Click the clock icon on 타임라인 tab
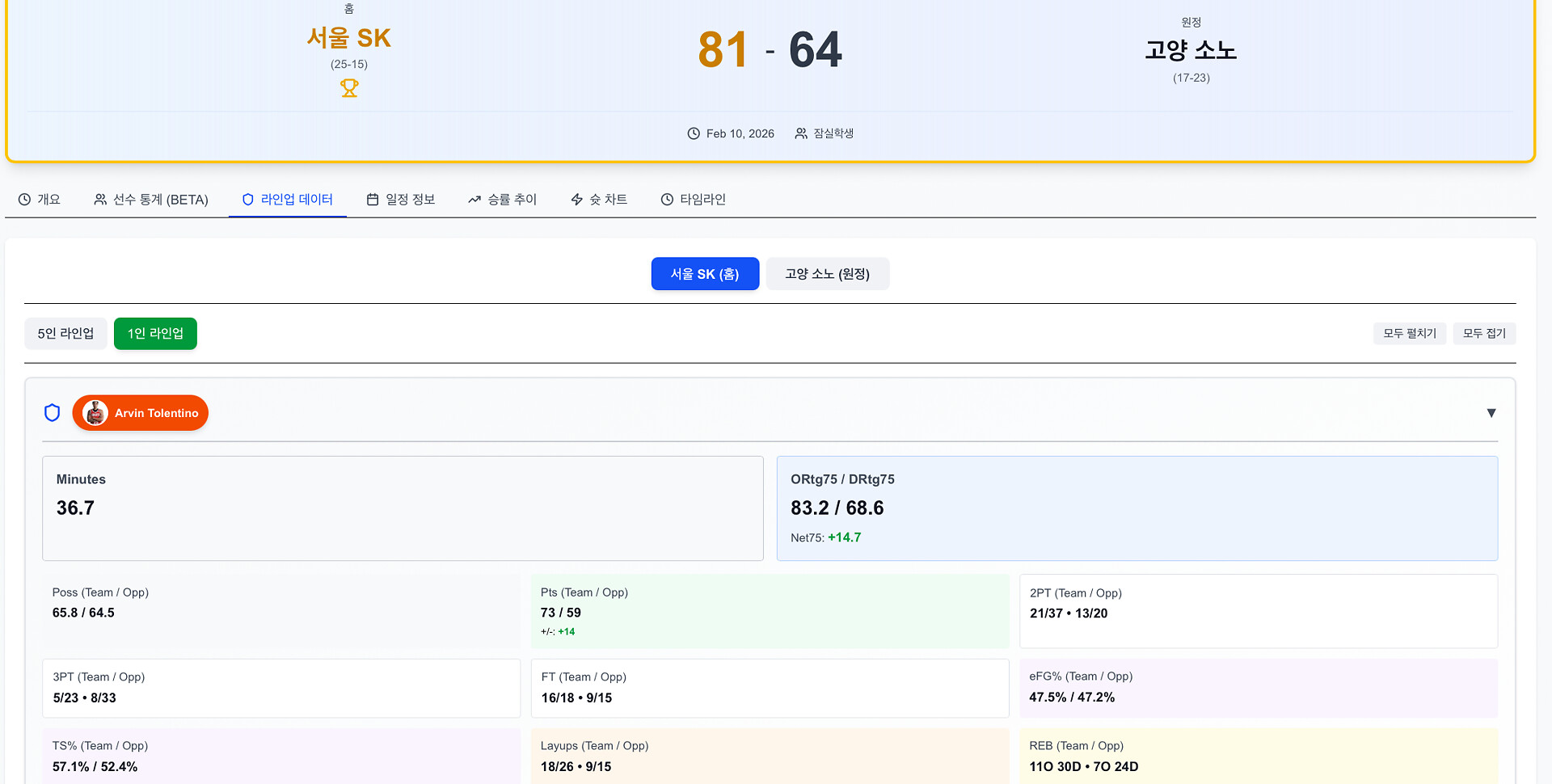 pos(667,200)
